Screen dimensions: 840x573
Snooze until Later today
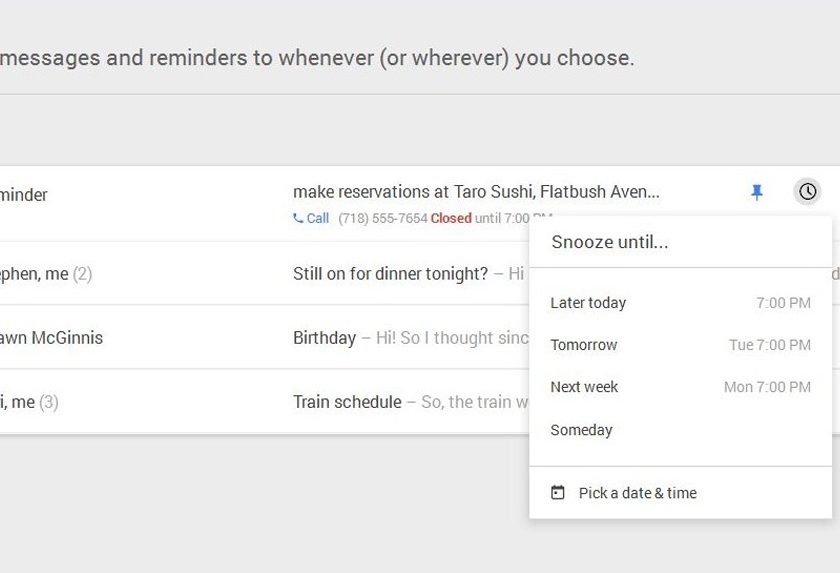(x=588, y=303)
